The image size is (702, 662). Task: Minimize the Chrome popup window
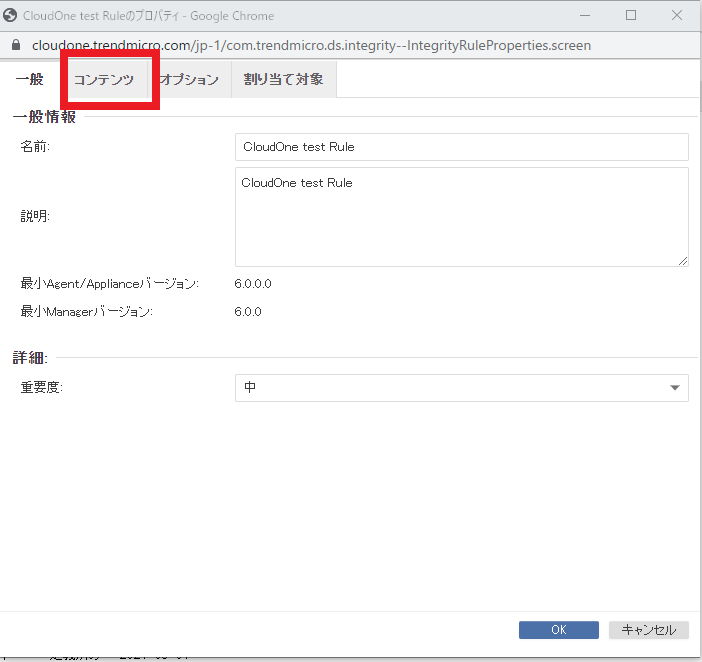[585, 16]
